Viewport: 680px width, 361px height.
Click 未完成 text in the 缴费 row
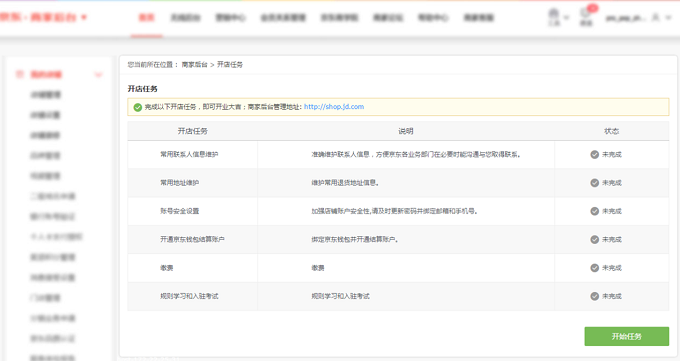(612, 268)
